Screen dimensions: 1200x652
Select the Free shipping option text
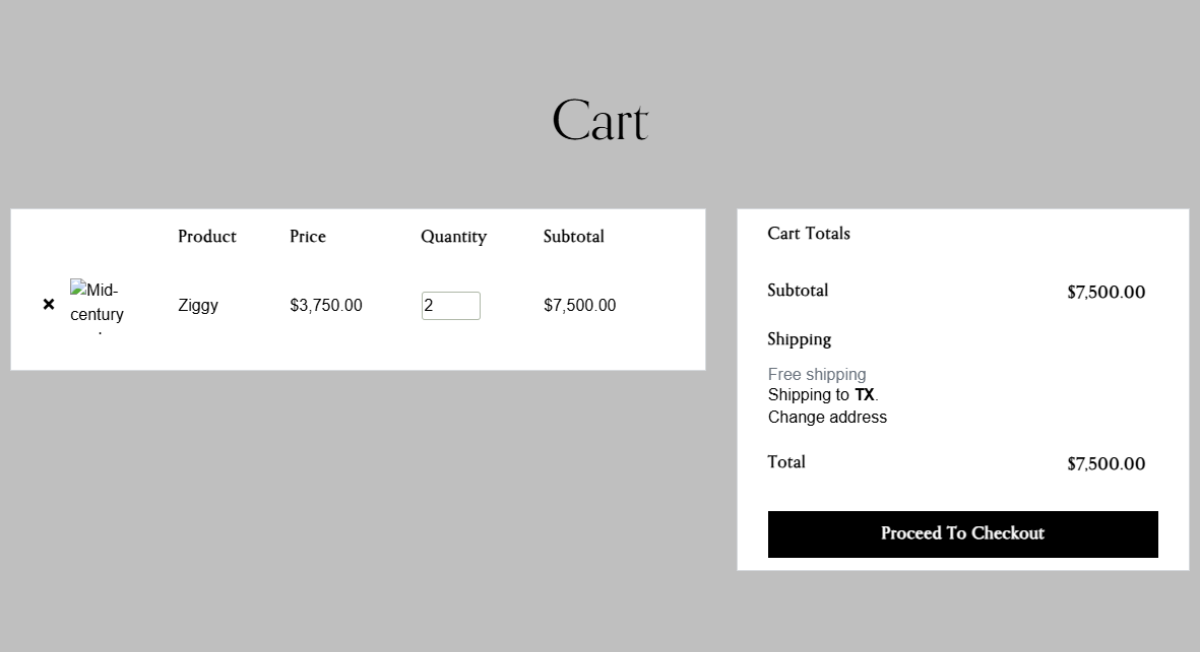(x=816, y=374)
